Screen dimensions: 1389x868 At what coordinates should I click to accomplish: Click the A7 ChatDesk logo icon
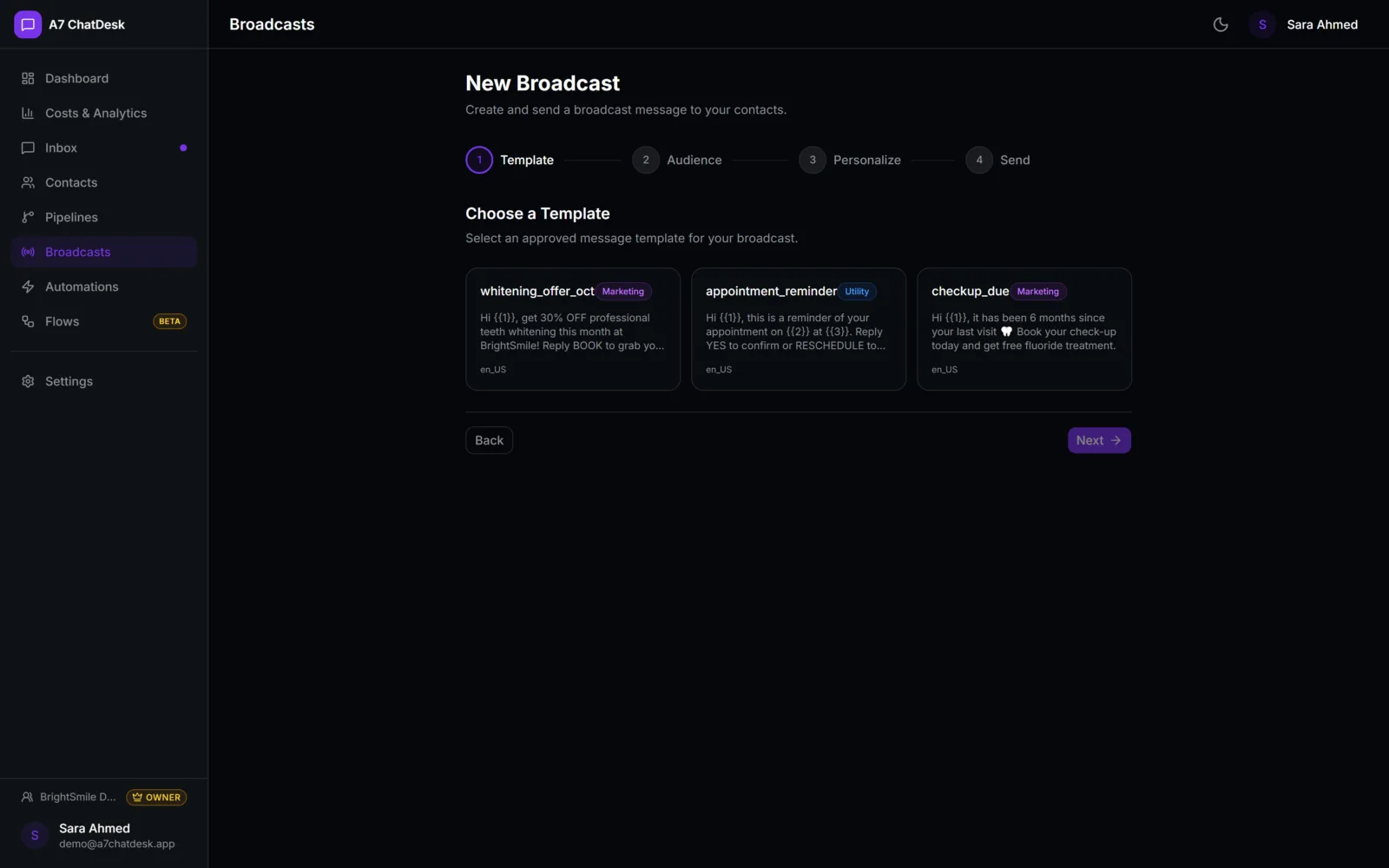28,24
